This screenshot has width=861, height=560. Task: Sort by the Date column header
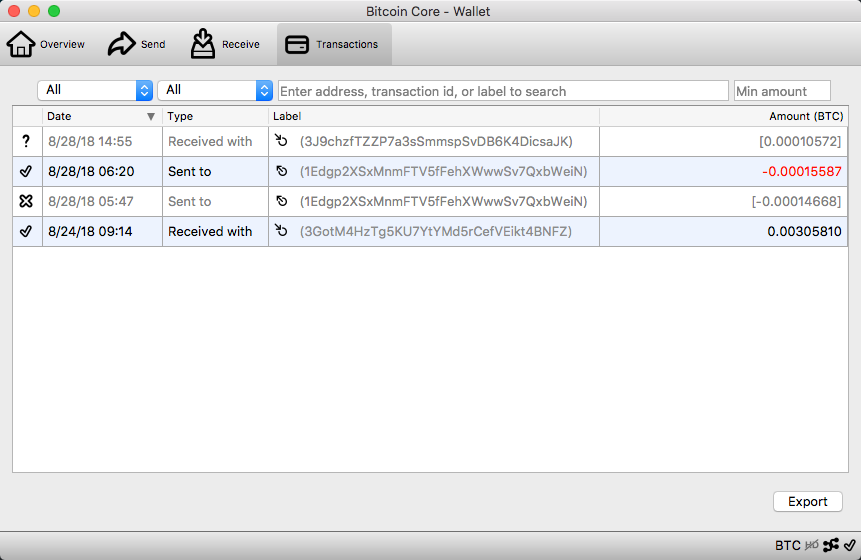coord(102,116)
